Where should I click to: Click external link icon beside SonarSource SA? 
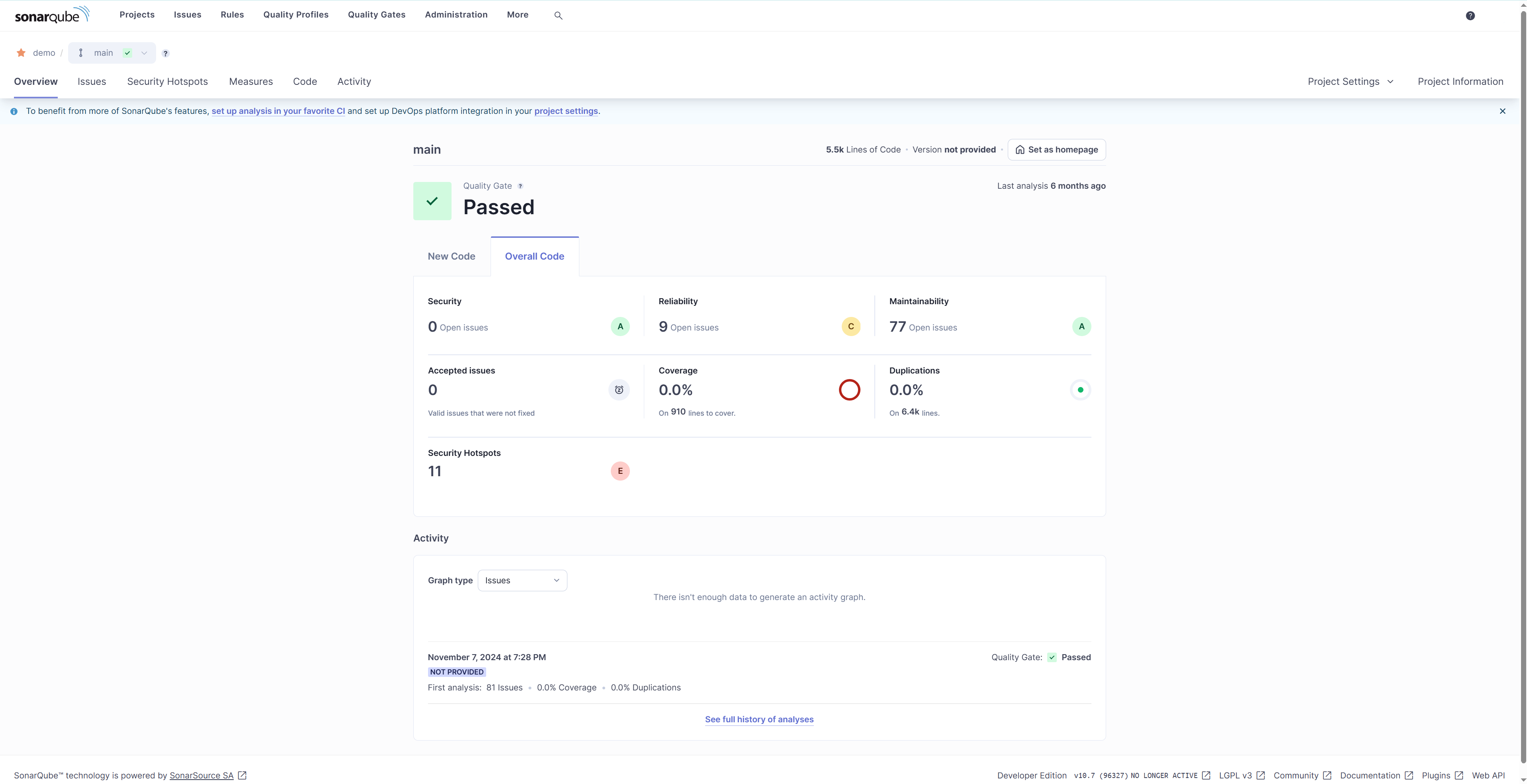pos(242,775)
